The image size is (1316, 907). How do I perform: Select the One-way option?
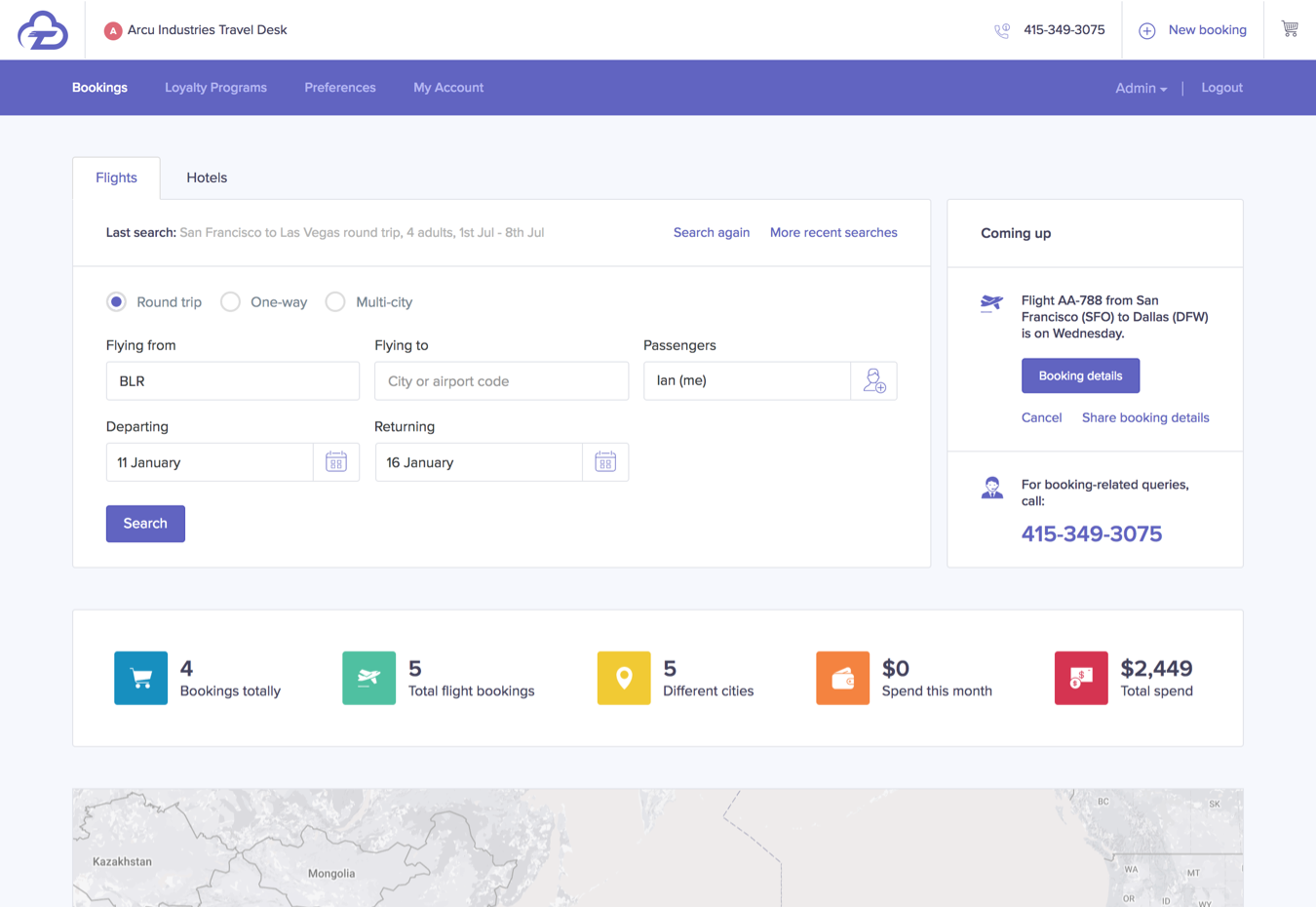(x=230, y=302)
